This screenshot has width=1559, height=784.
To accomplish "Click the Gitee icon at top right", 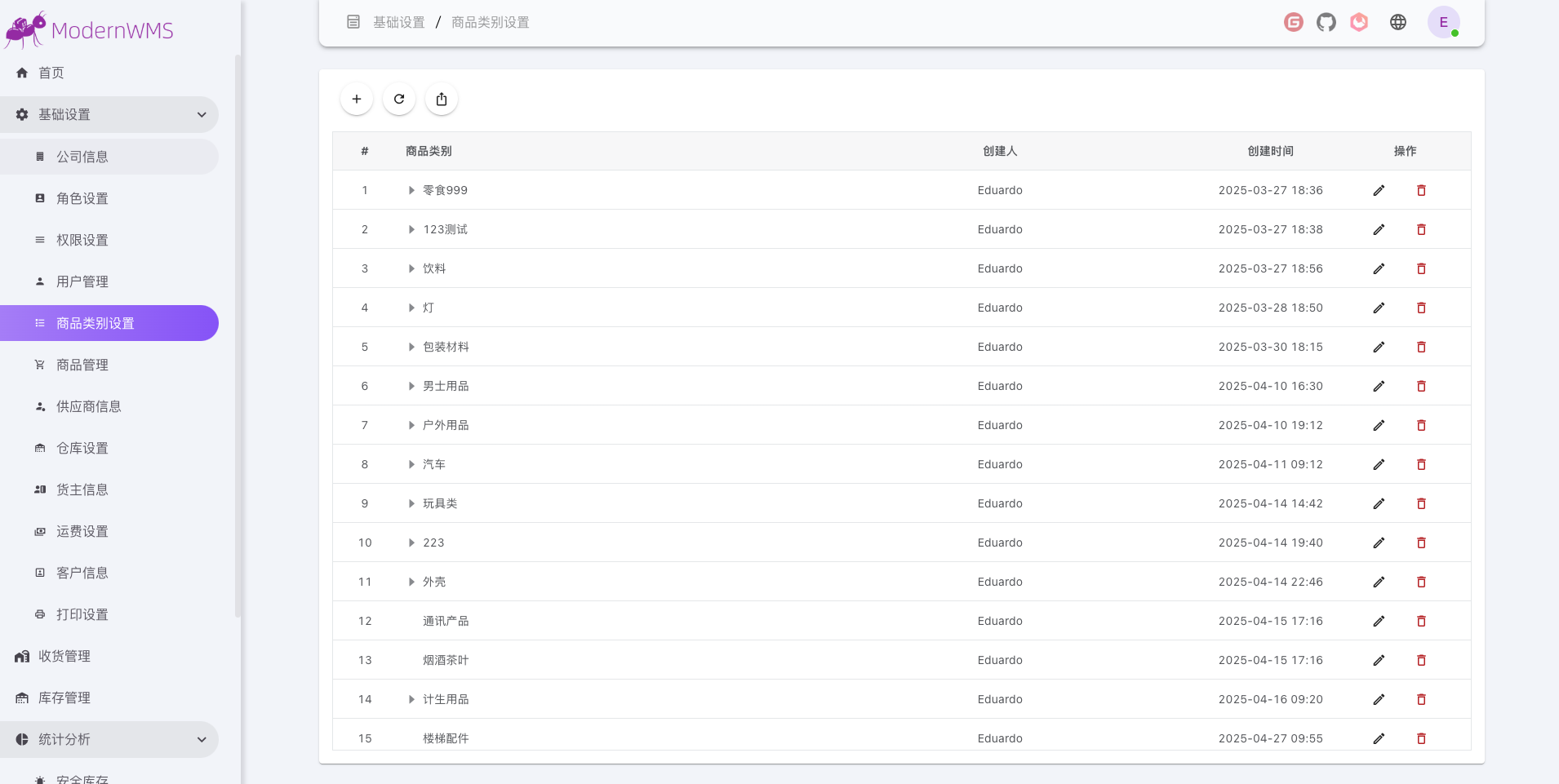I will pos(1292,22).
